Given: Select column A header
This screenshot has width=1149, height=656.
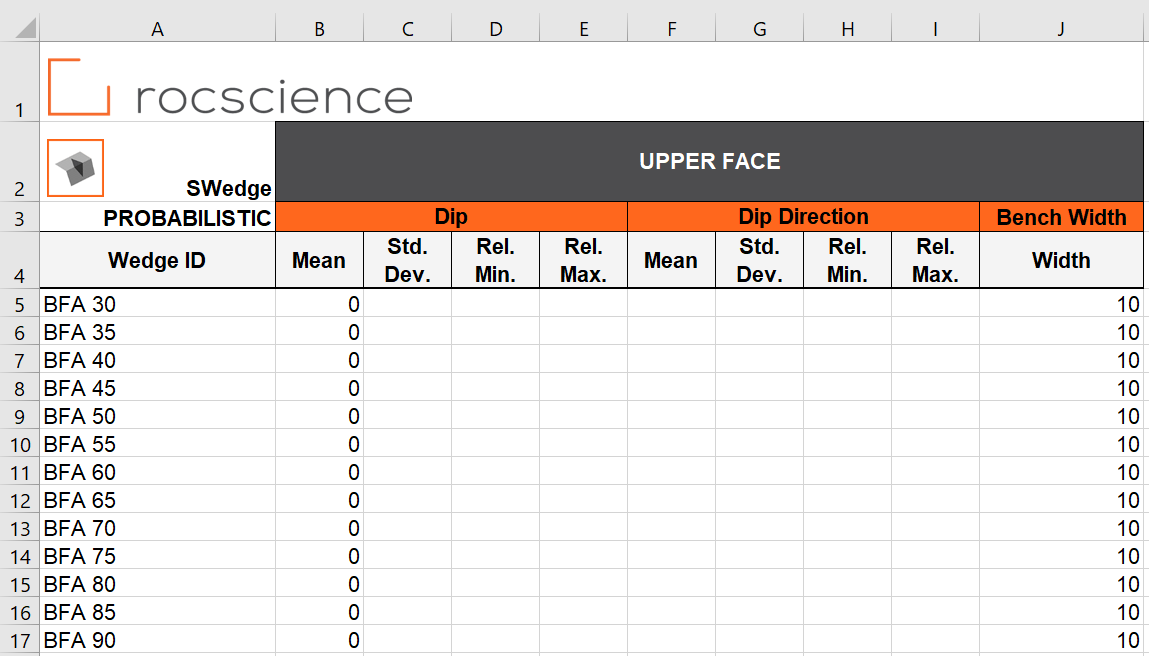Looking at the screenshot, I should pyautogui.click(x=158, y=29).
